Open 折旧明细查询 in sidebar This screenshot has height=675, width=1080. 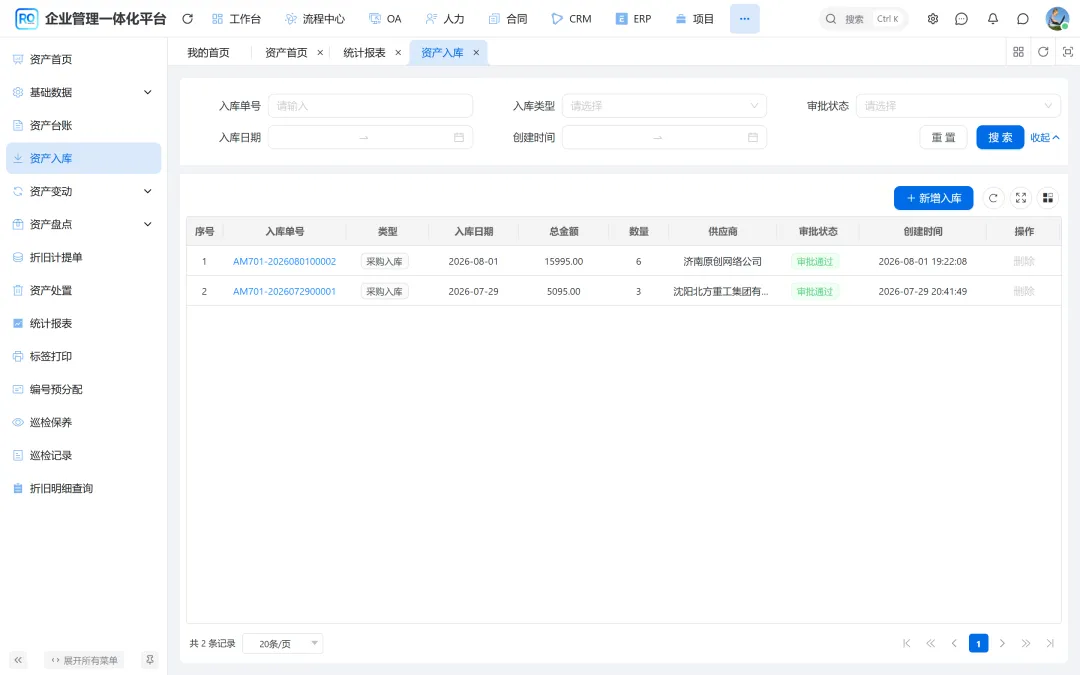coord(83,489)
